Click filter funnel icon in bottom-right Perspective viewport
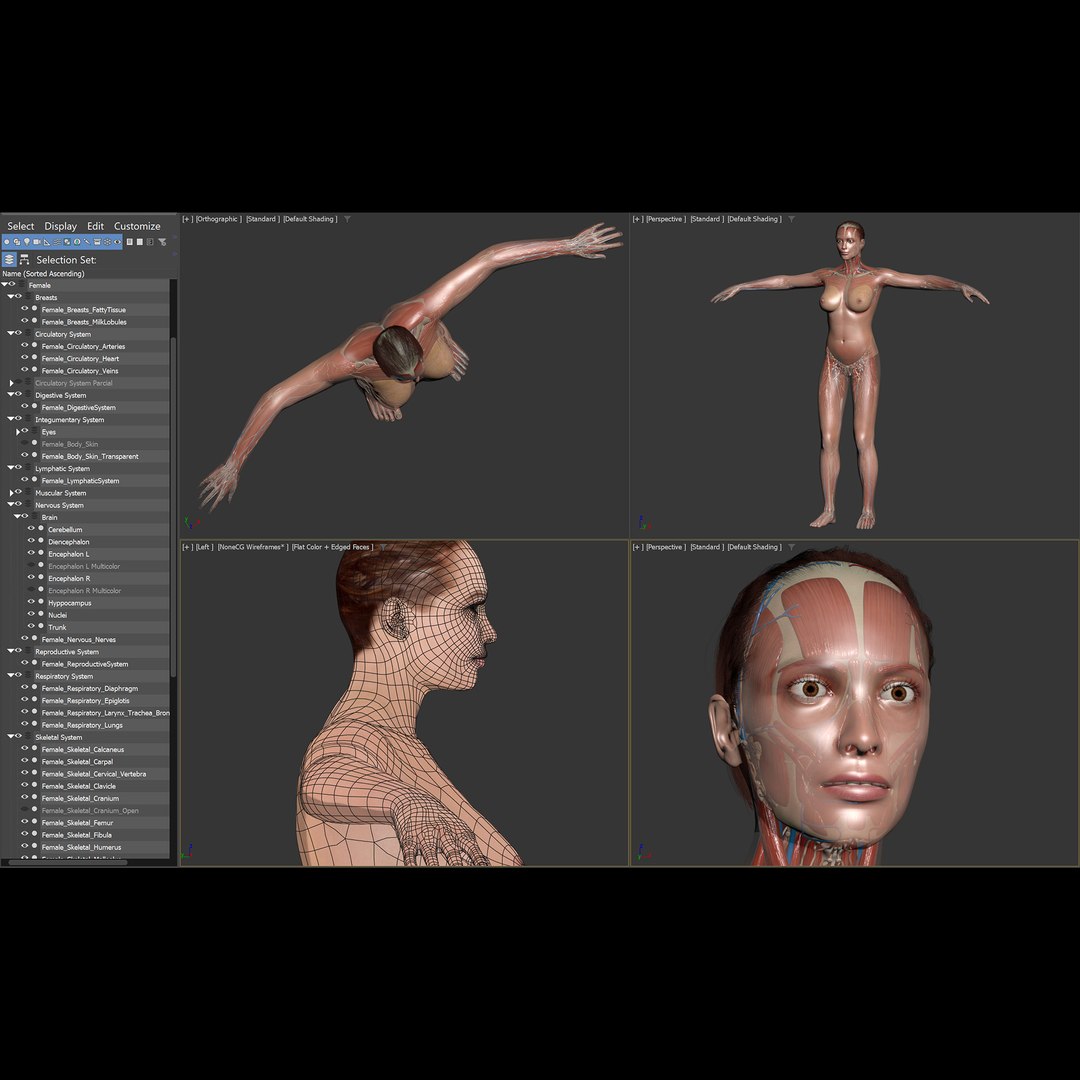The height and width of the screenshot is (1080, 1080). pos(791,547)
